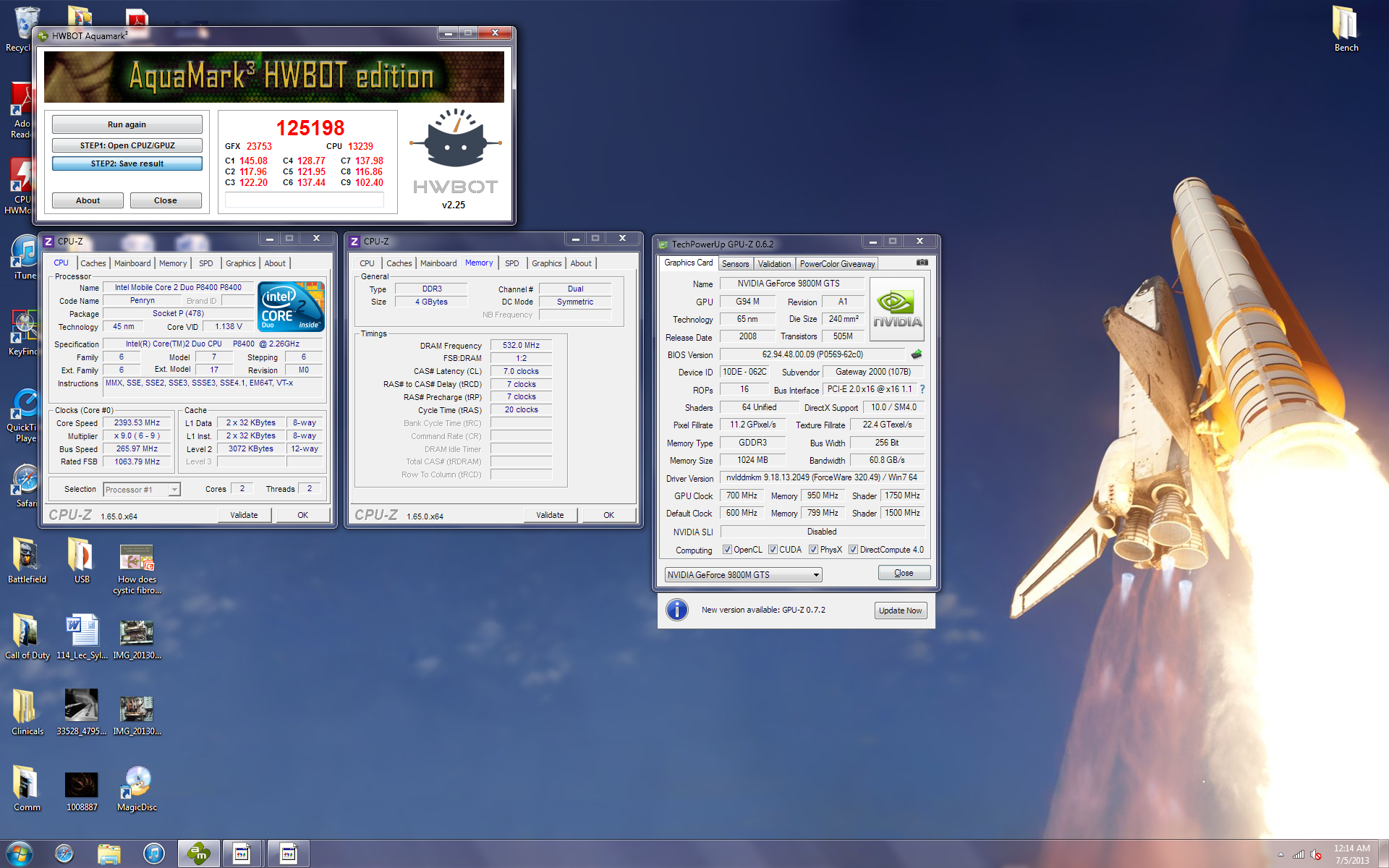Click the network signal tray icon
Viewport: 1389px width, 868px height.
pyautogui.click(x=1299, y=854)
